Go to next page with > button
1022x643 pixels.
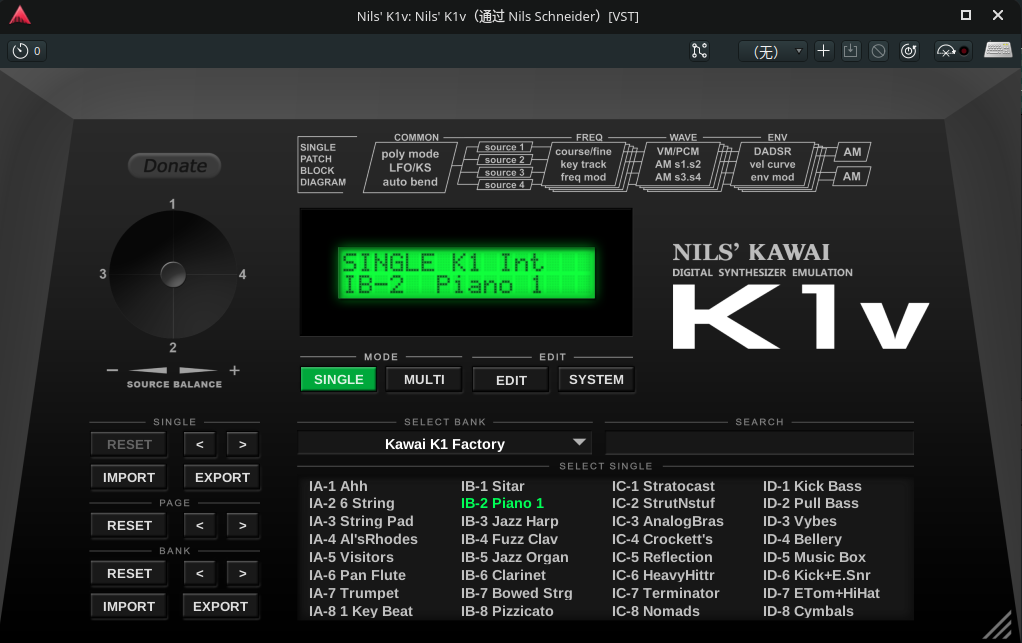242,525
